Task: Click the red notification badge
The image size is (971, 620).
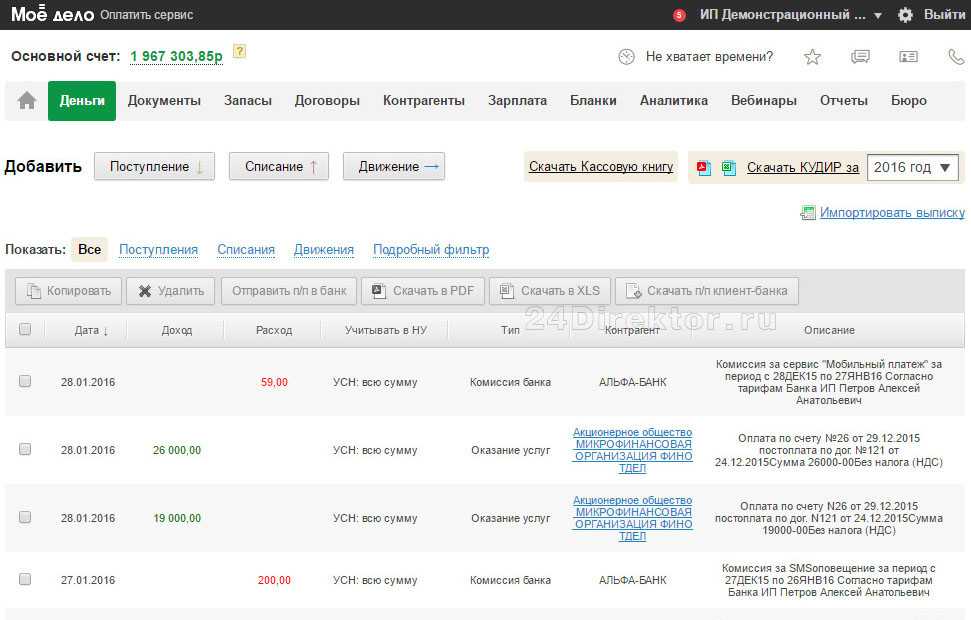Action: (x=680, y=15)
